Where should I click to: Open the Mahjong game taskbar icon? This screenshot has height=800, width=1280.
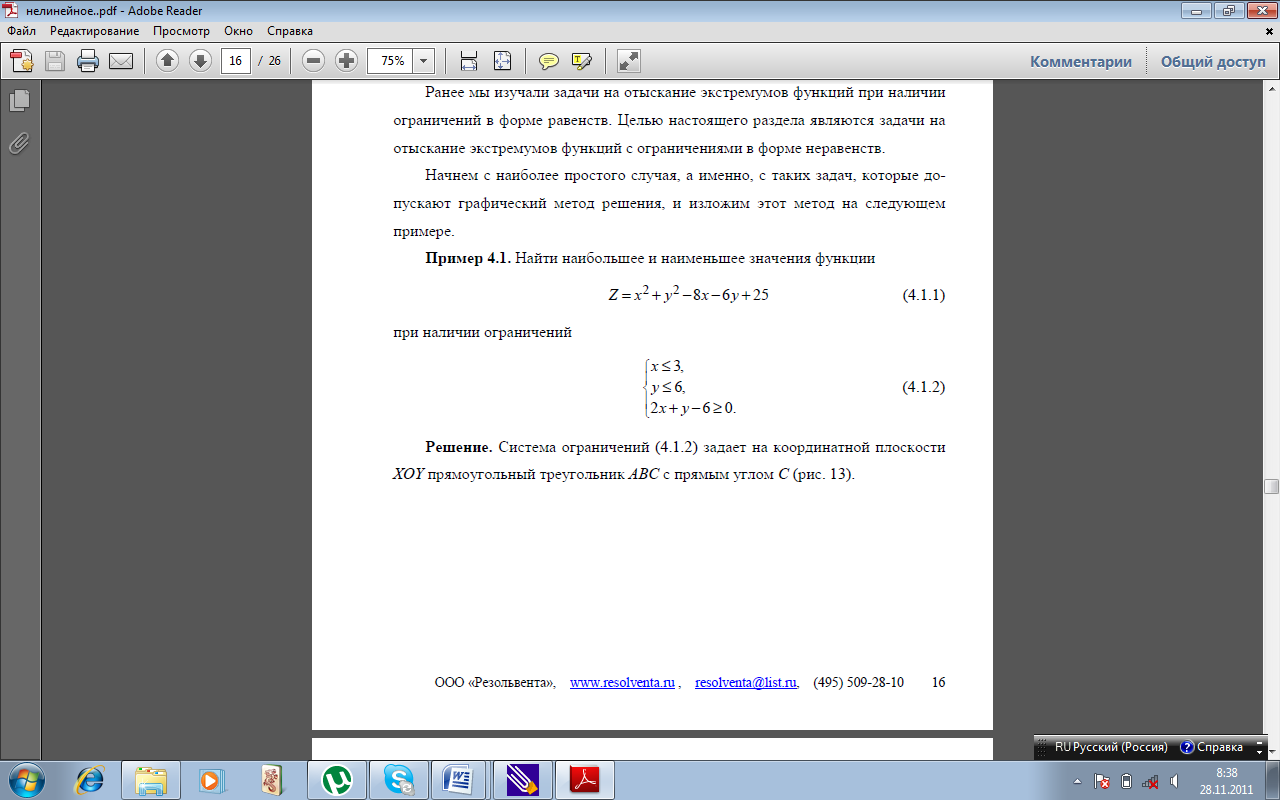[x=273, y=780]
